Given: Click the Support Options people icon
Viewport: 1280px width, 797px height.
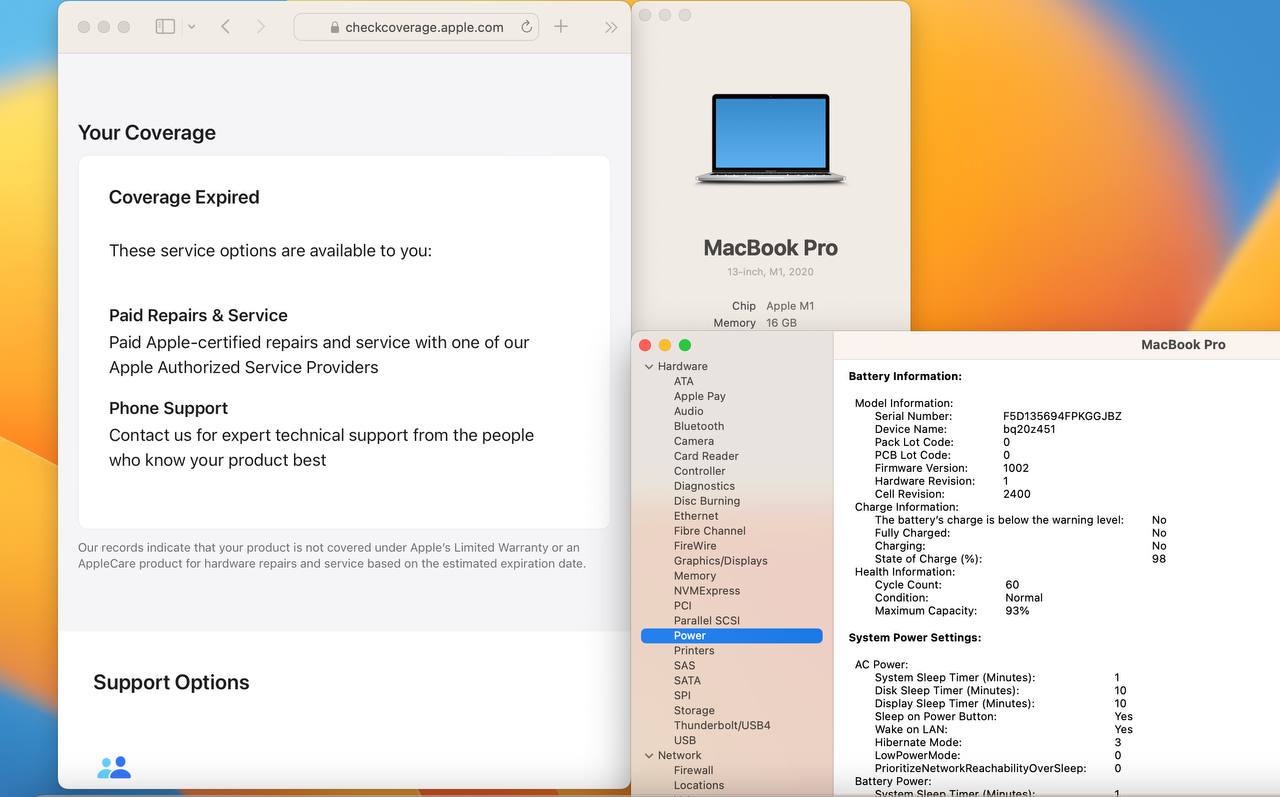Looking at the screenshot, I should 114,767.
